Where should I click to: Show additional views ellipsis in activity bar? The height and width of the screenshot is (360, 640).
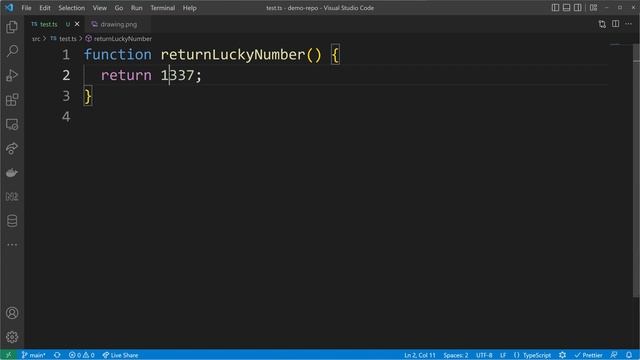point(12,245)
